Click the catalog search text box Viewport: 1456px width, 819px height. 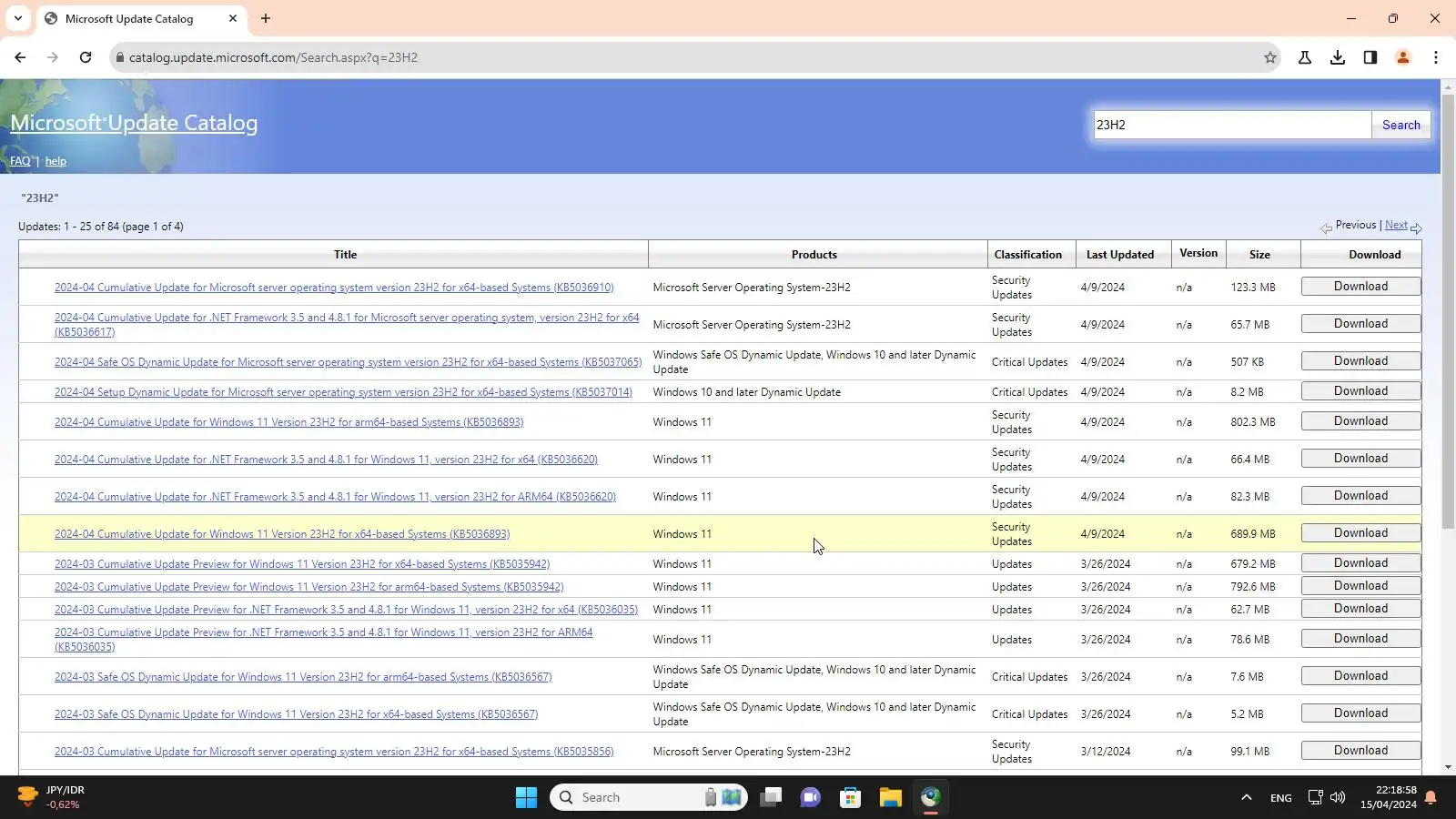[1232, 125]
